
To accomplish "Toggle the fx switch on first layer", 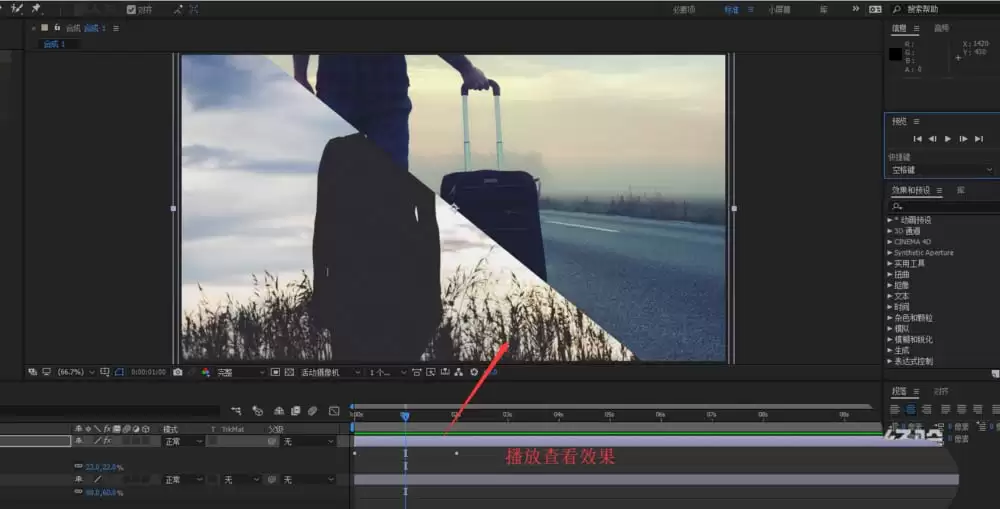I will coord(107,441).
